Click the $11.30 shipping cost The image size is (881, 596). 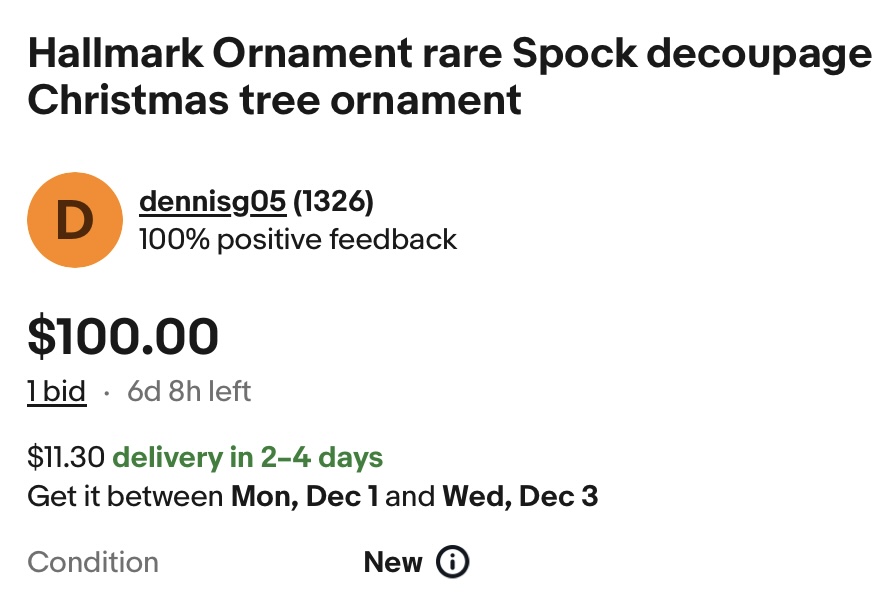pos(66,458)
